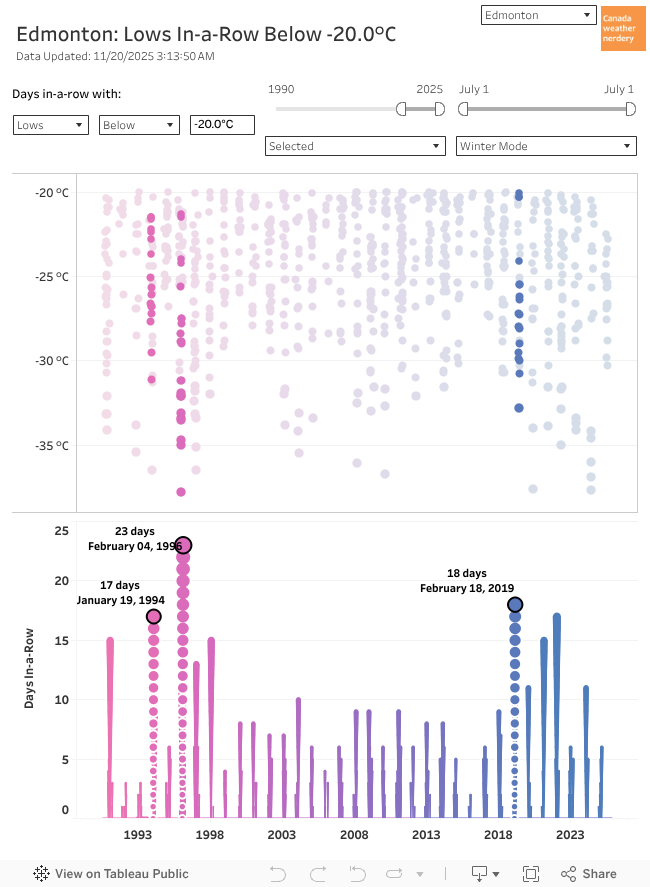Open the Lows temperature type dropdown
This screenshot has height=887, width=650.
(51, 125)
